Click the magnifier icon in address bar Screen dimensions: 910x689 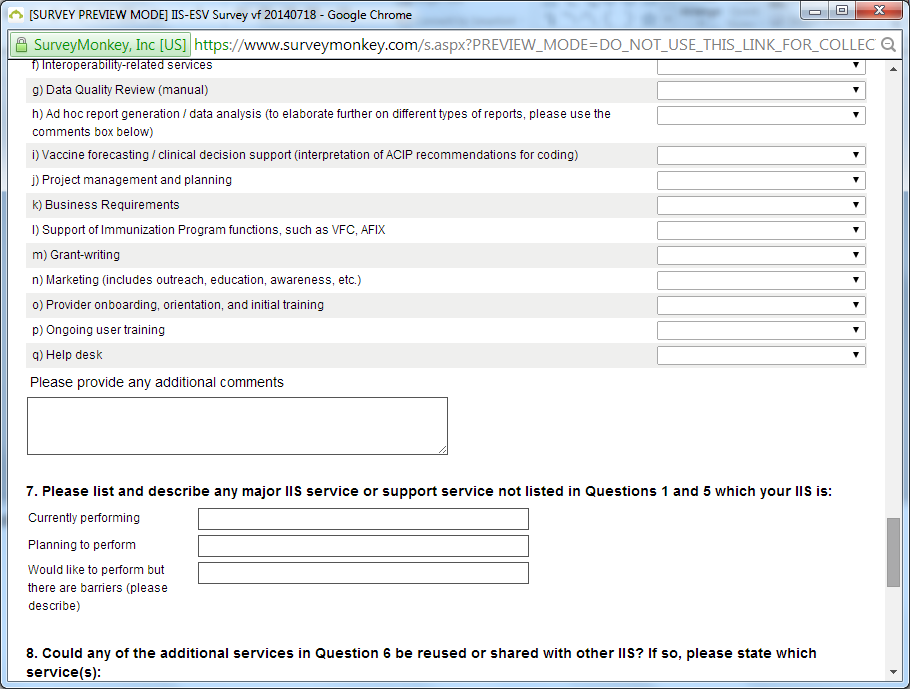888,45
